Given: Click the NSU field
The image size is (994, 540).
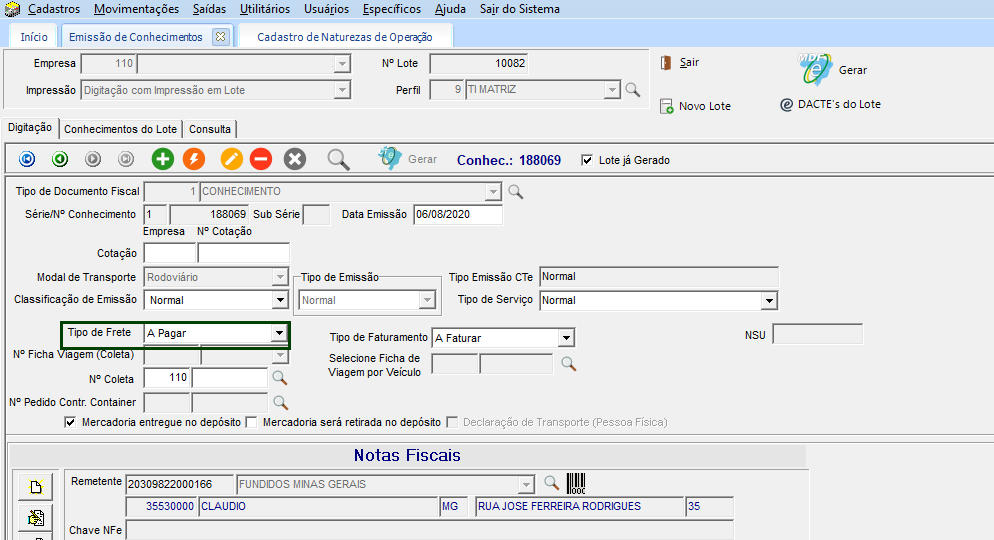Looking at the screenshot, I should pyautogui.click(x=818, y=334).
